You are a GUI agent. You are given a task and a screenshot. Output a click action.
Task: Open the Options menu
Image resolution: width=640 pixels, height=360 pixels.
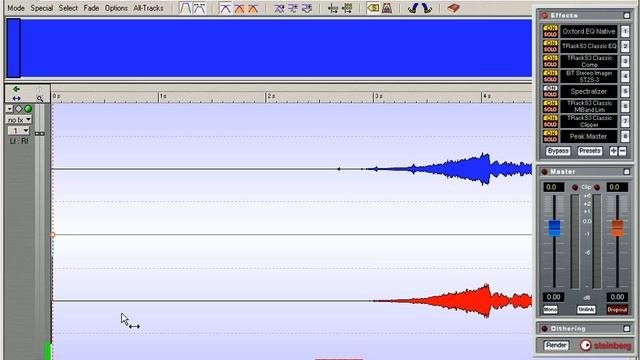[x=116, y=8]
